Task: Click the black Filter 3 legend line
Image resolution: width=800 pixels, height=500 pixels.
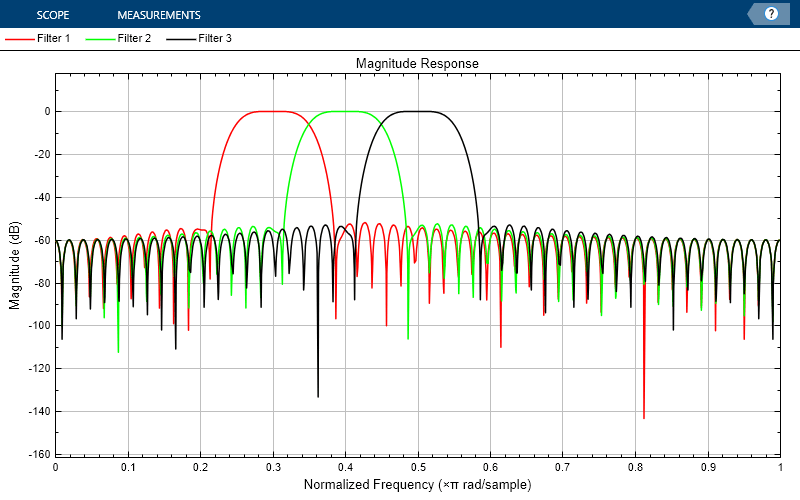Action: (181, 39)
